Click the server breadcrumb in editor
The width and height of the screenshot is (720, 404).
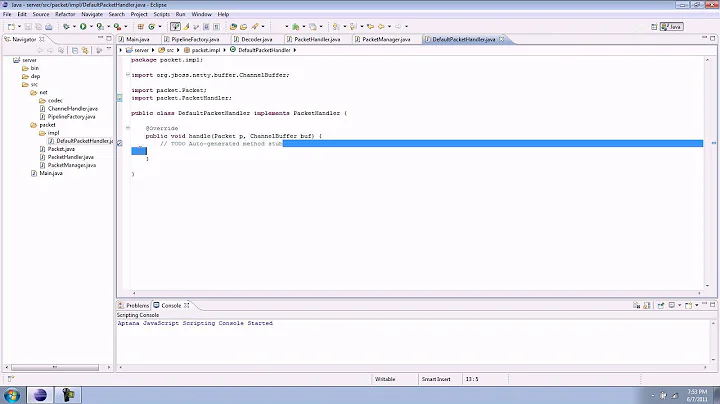pos(142,49)
